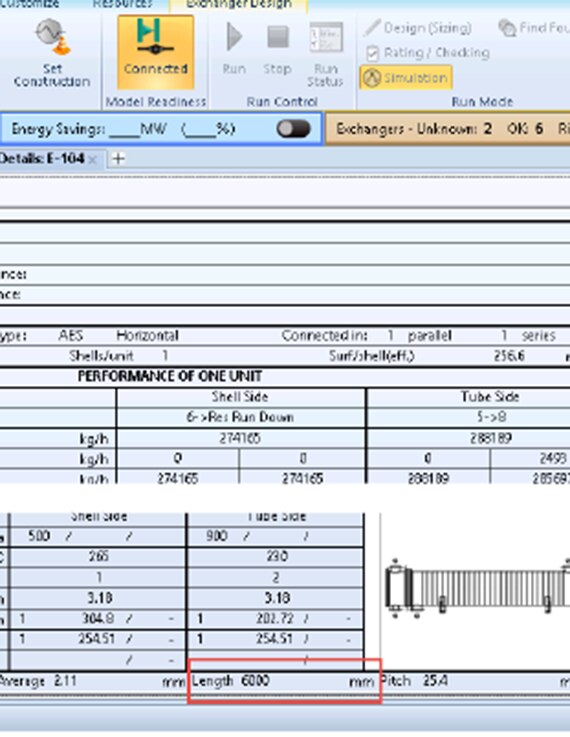Close the Details: E-104 tab
570x737 pixels.
point(93,160)
